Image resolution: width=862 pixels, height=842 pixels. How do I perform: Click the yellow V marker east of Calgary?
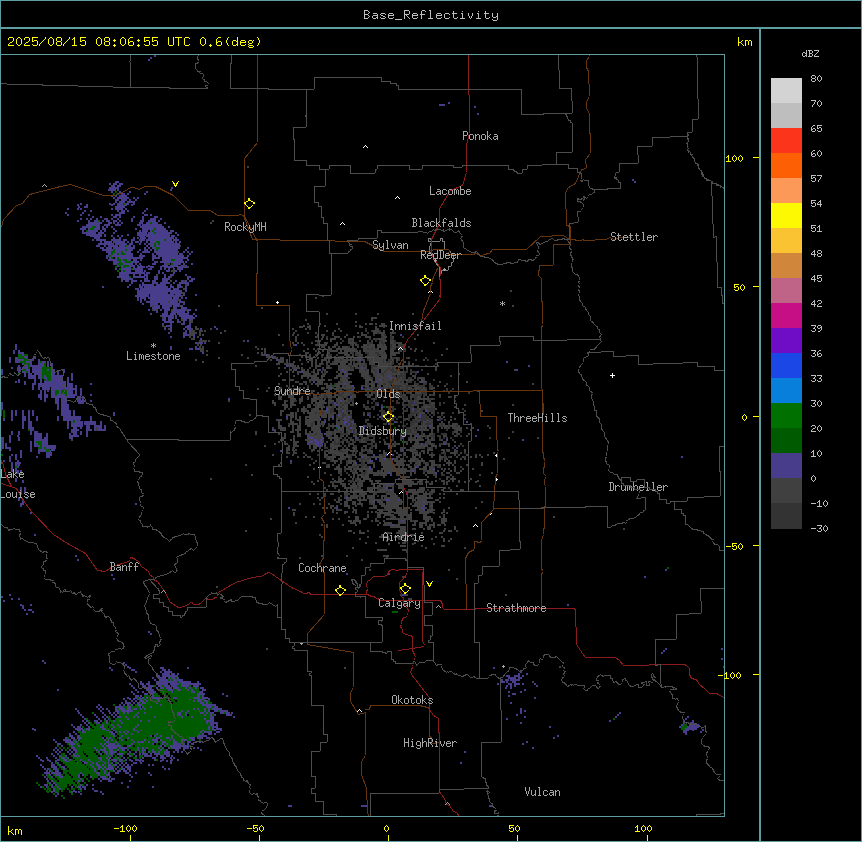point(429,584)
